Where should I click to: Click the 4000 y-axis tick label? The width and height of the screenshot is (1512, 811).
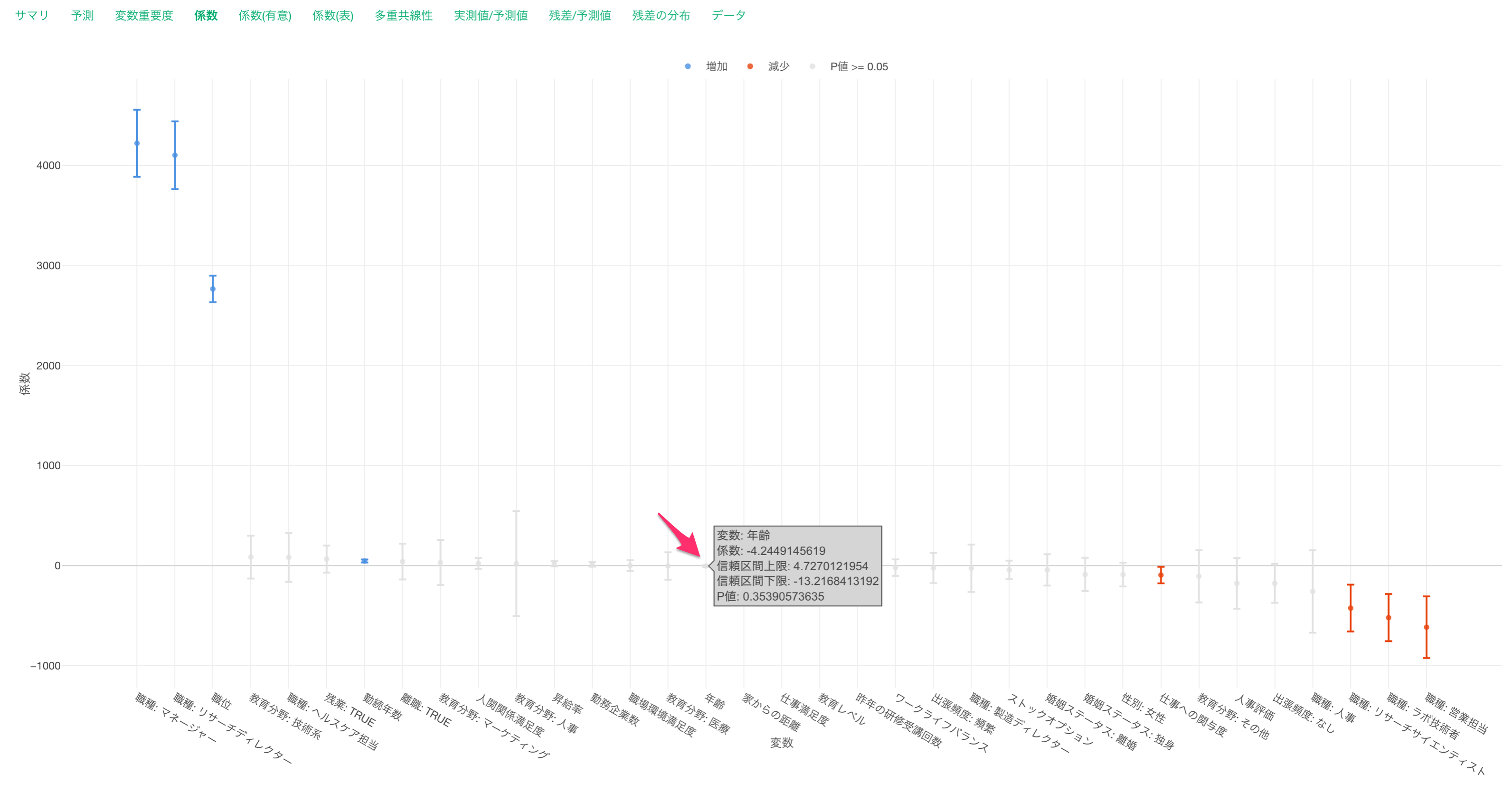pyautogui.click(x=48, y=166)
